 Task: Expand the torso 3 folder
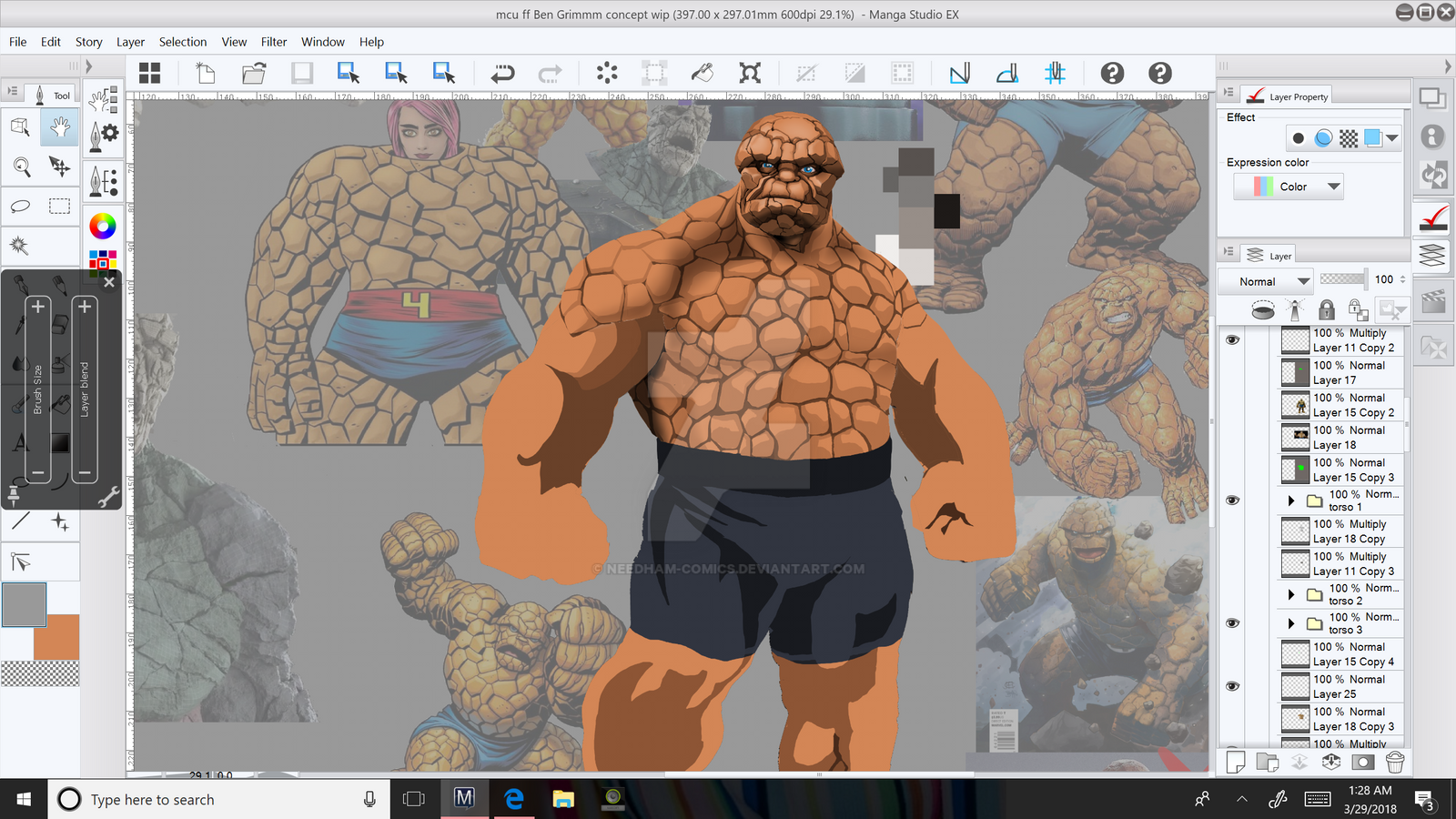pyautogui.click(x=1290, y=623)
